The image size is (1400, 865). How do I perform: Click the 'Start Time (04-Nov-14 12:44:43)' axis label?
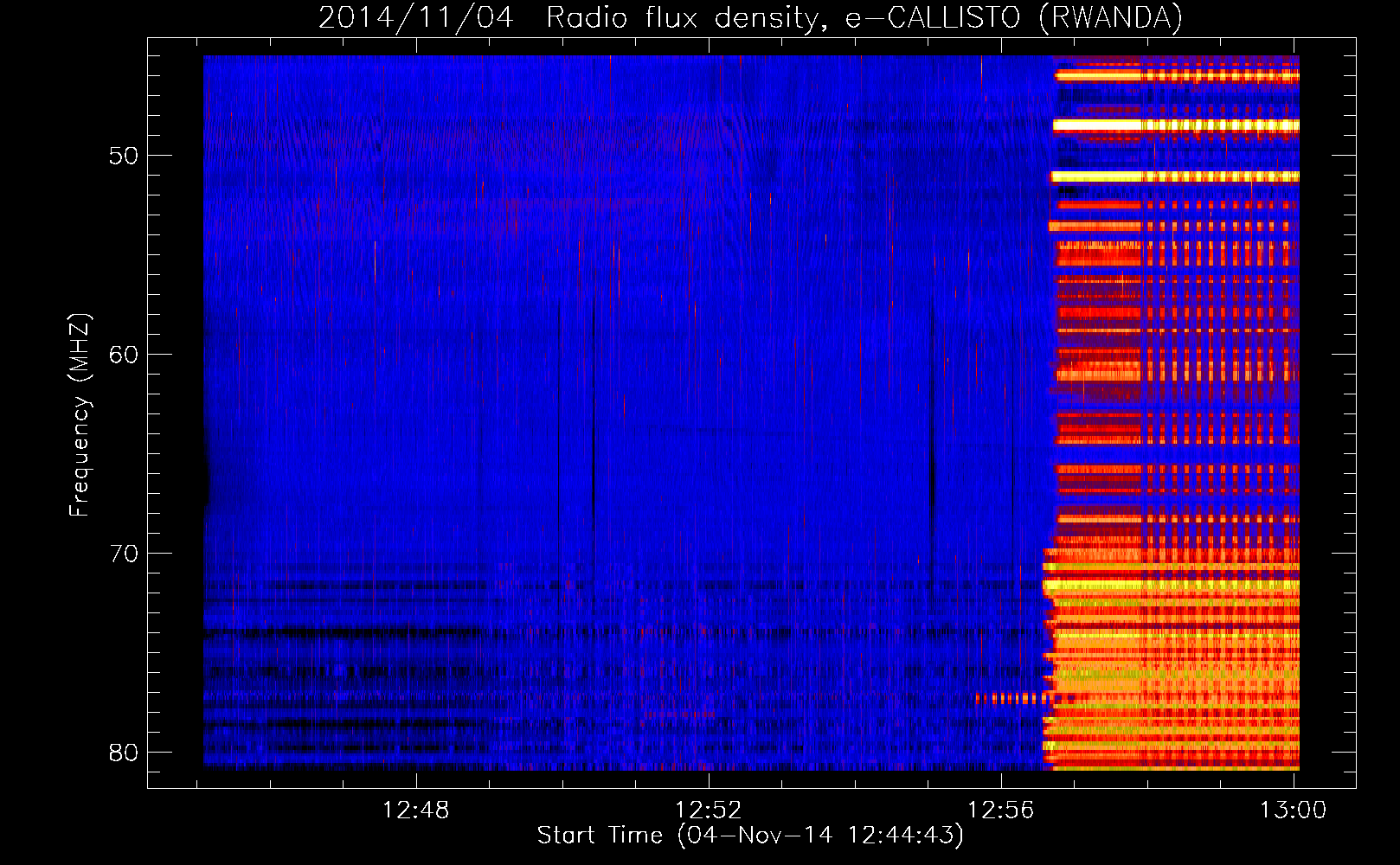coord(750,836)
